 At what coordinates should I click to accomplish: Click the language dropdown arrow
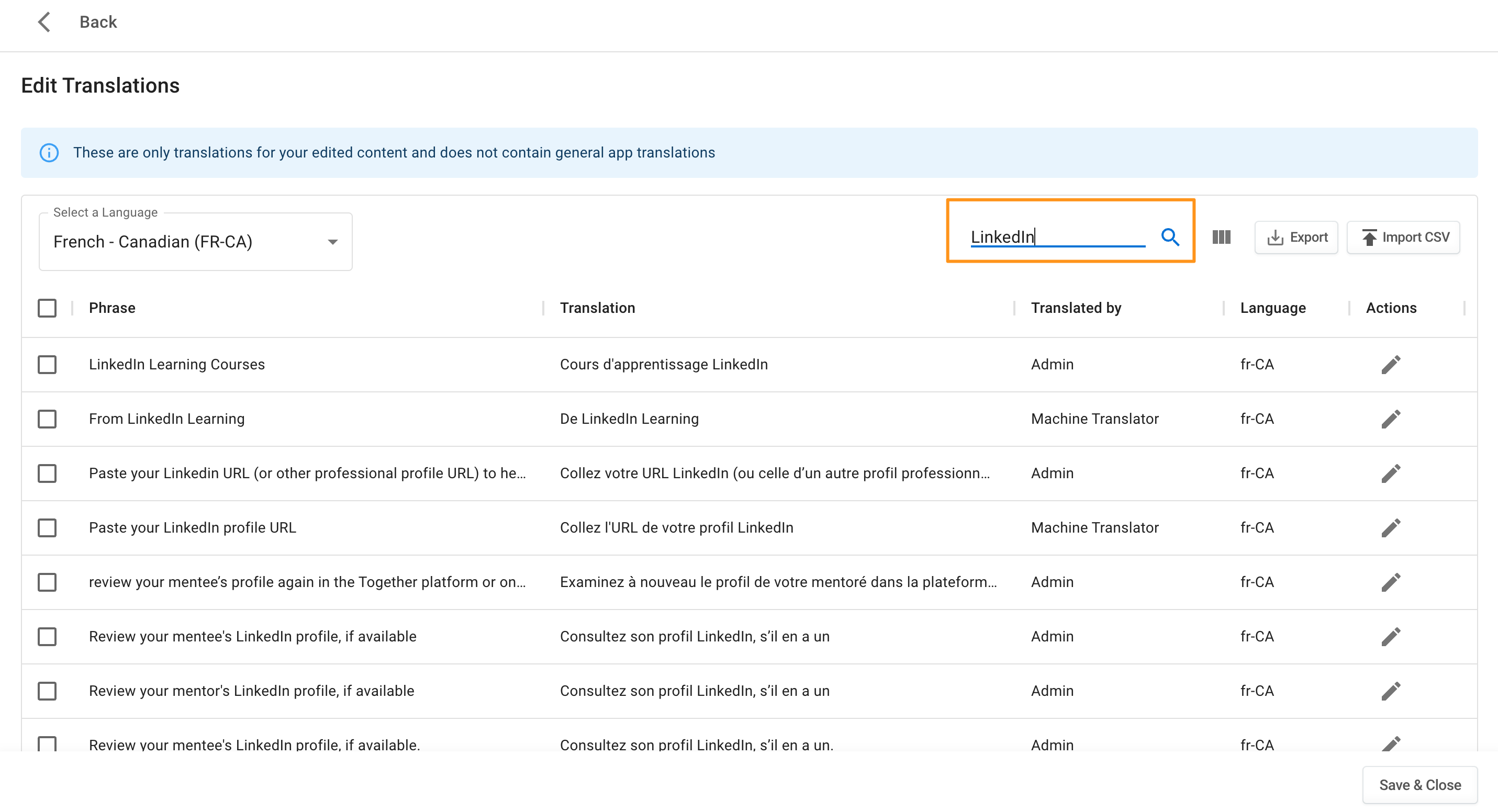point(333,242)
